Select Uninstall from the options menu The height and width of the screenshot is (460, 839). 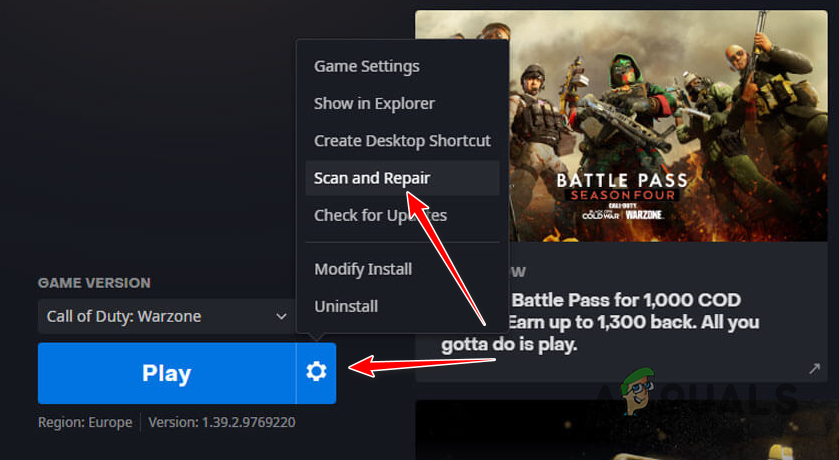(402, 306)
